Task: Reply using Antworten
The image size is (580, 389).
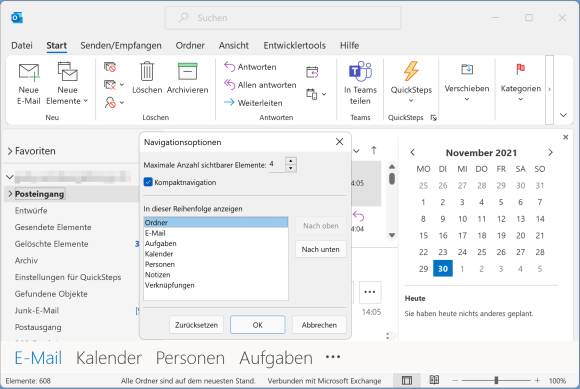Action: click(250, 67)
